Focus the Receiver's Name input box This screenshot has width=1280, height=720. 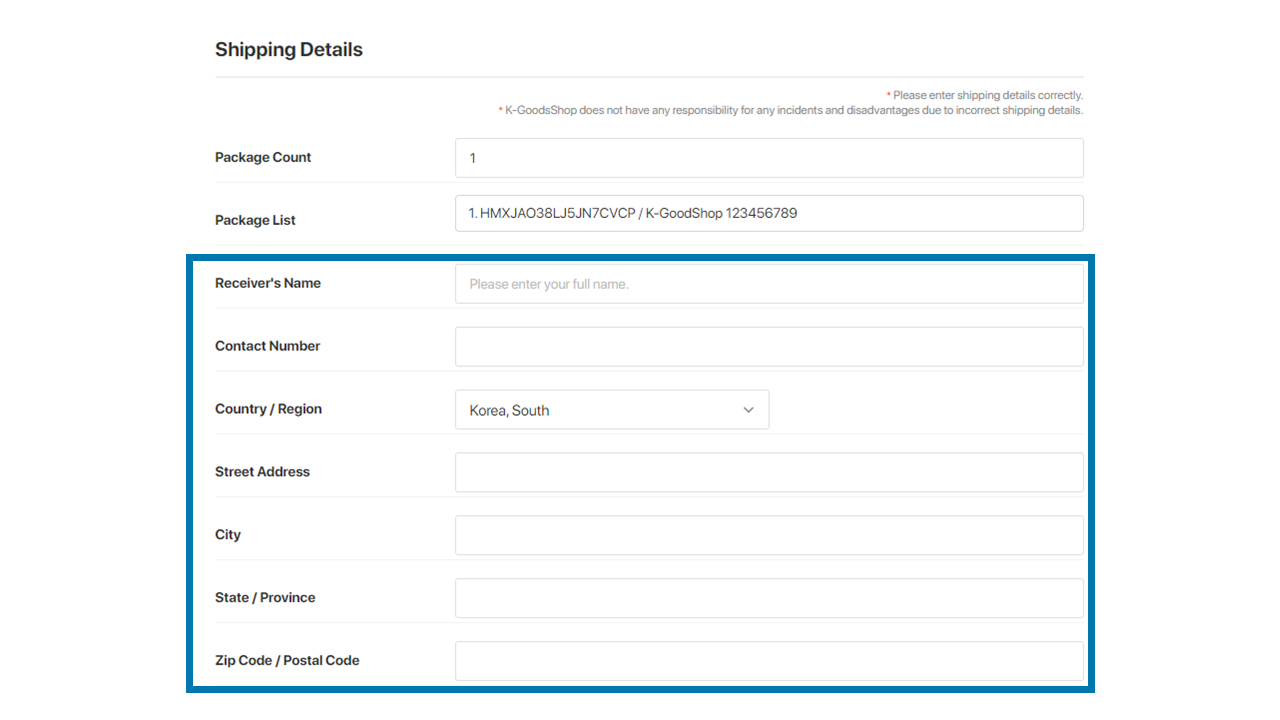pos(768,284)
